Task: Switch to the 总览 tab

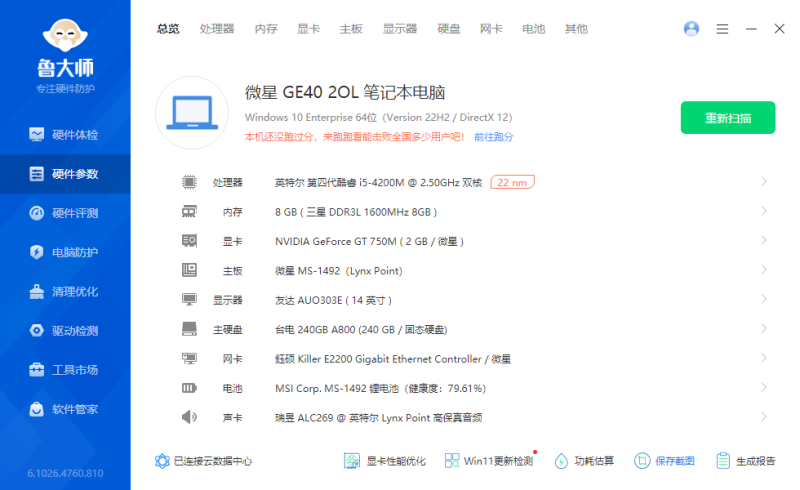Action: [x=168, y=29]
